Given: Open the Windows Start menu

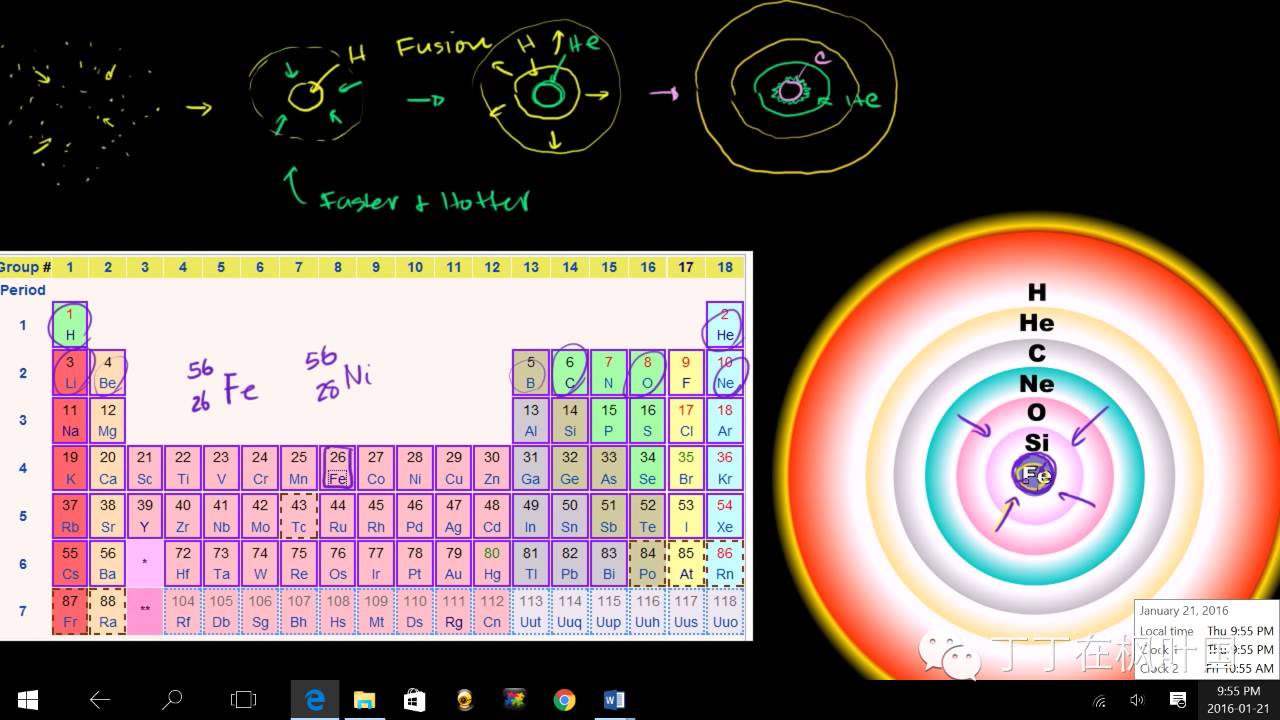Looking at the screenshot, I should pos(27,700).
